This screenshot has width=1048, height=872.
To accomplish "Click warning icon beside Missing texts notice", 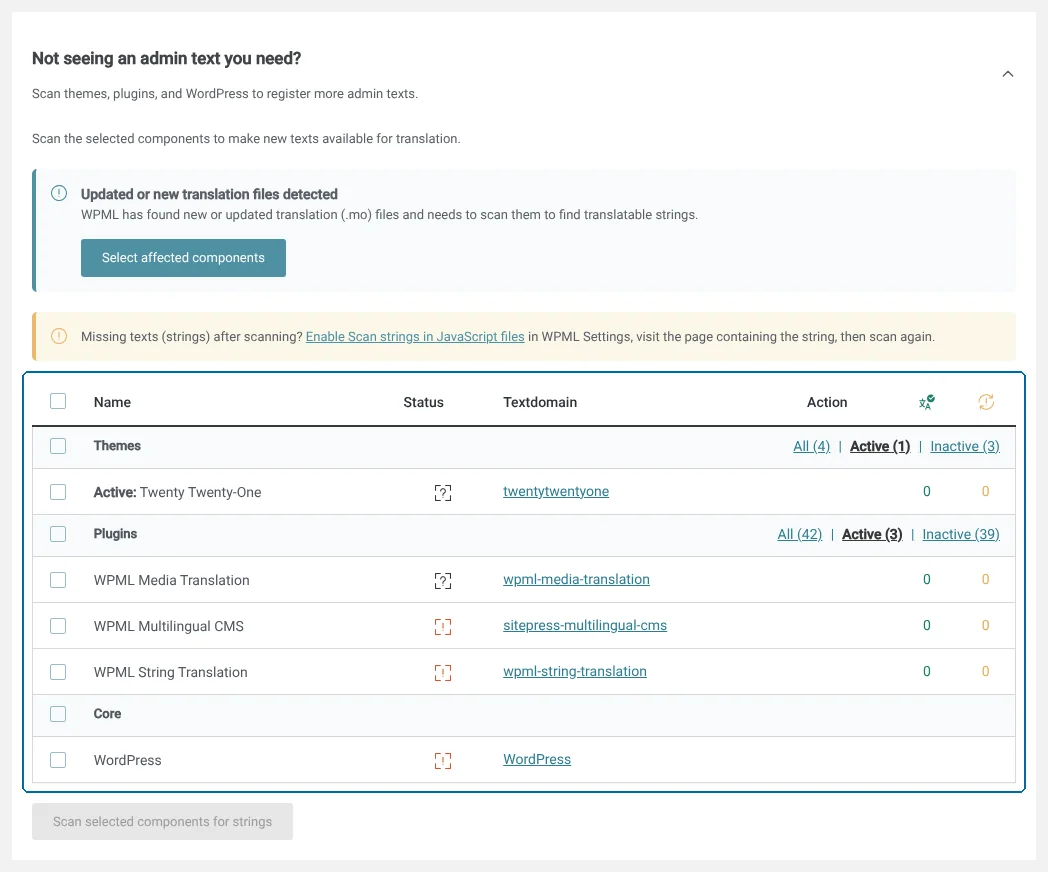I will pos(59,336).
